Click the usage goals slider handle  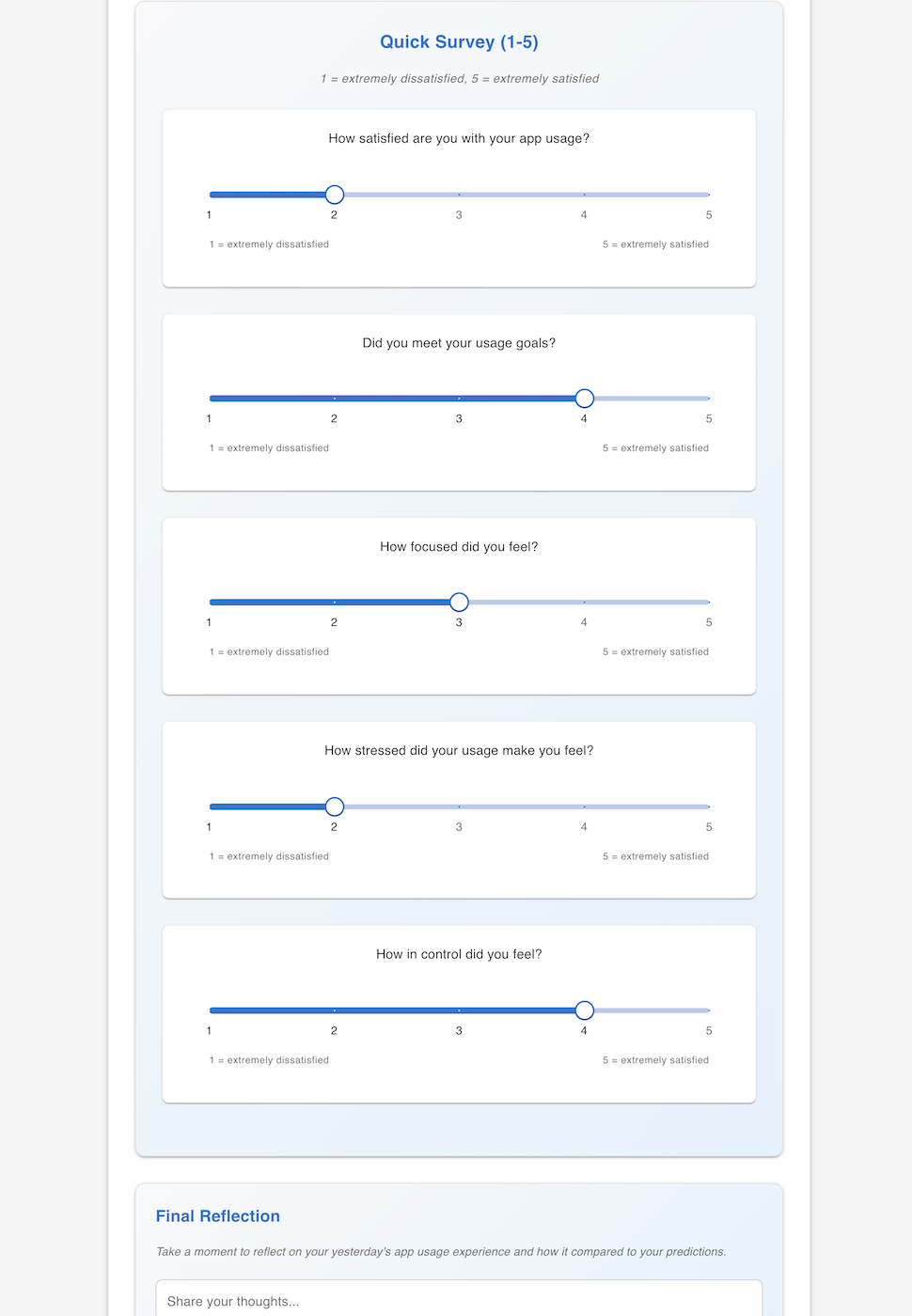click(584, 399)
